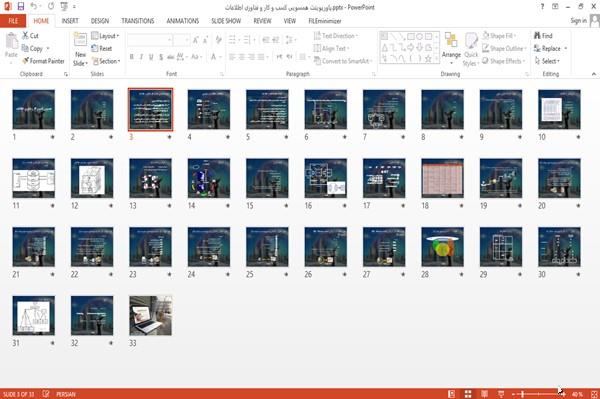Switch to Reading View in status bar
Image resolution: width=600 pixels, height=399 pixels.
pos(484,394)
